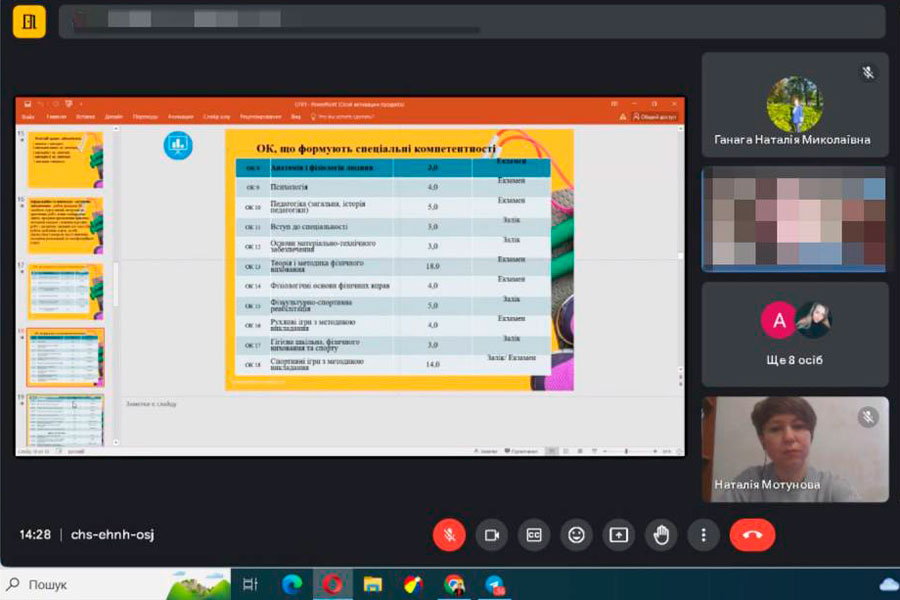Raise hand in the meeting
This screenshot has width=900, height=600.
(x=660, y=535)
